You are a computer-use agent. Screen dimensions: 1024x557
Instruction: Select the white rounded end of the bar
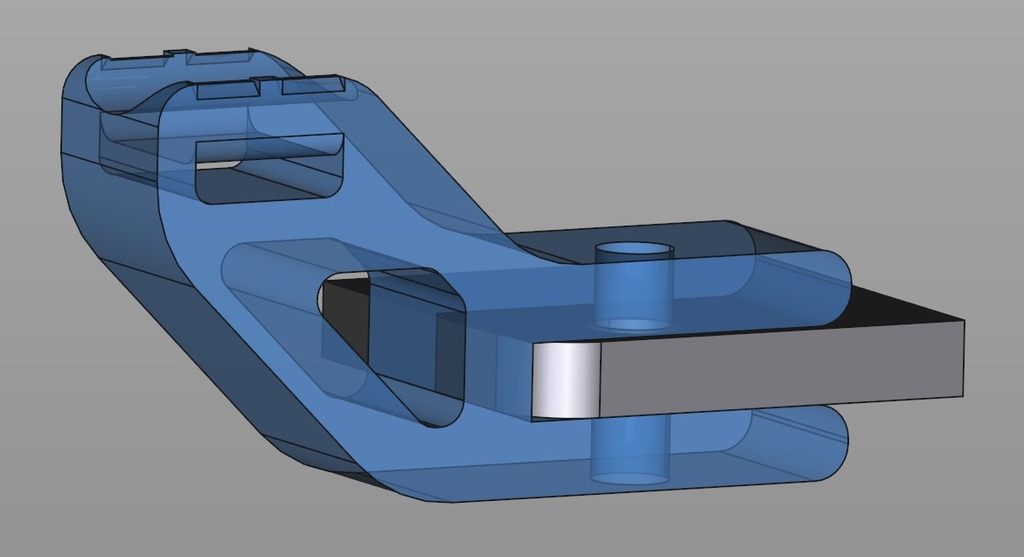click(x=566, y=381)
